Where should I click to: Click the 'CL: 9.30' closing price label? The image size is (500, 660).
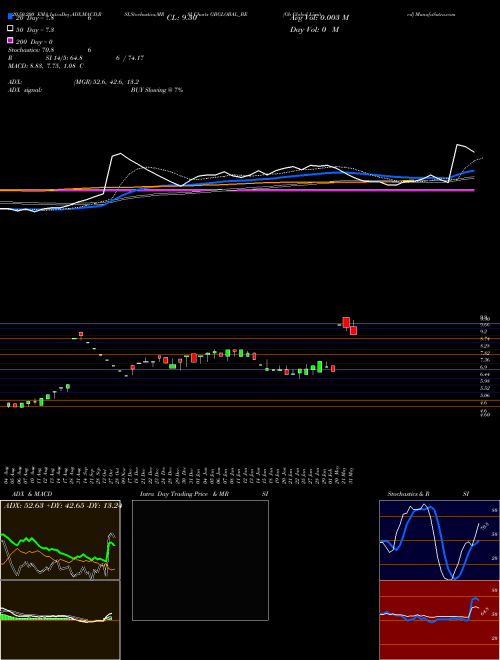(x=182, y=18)
